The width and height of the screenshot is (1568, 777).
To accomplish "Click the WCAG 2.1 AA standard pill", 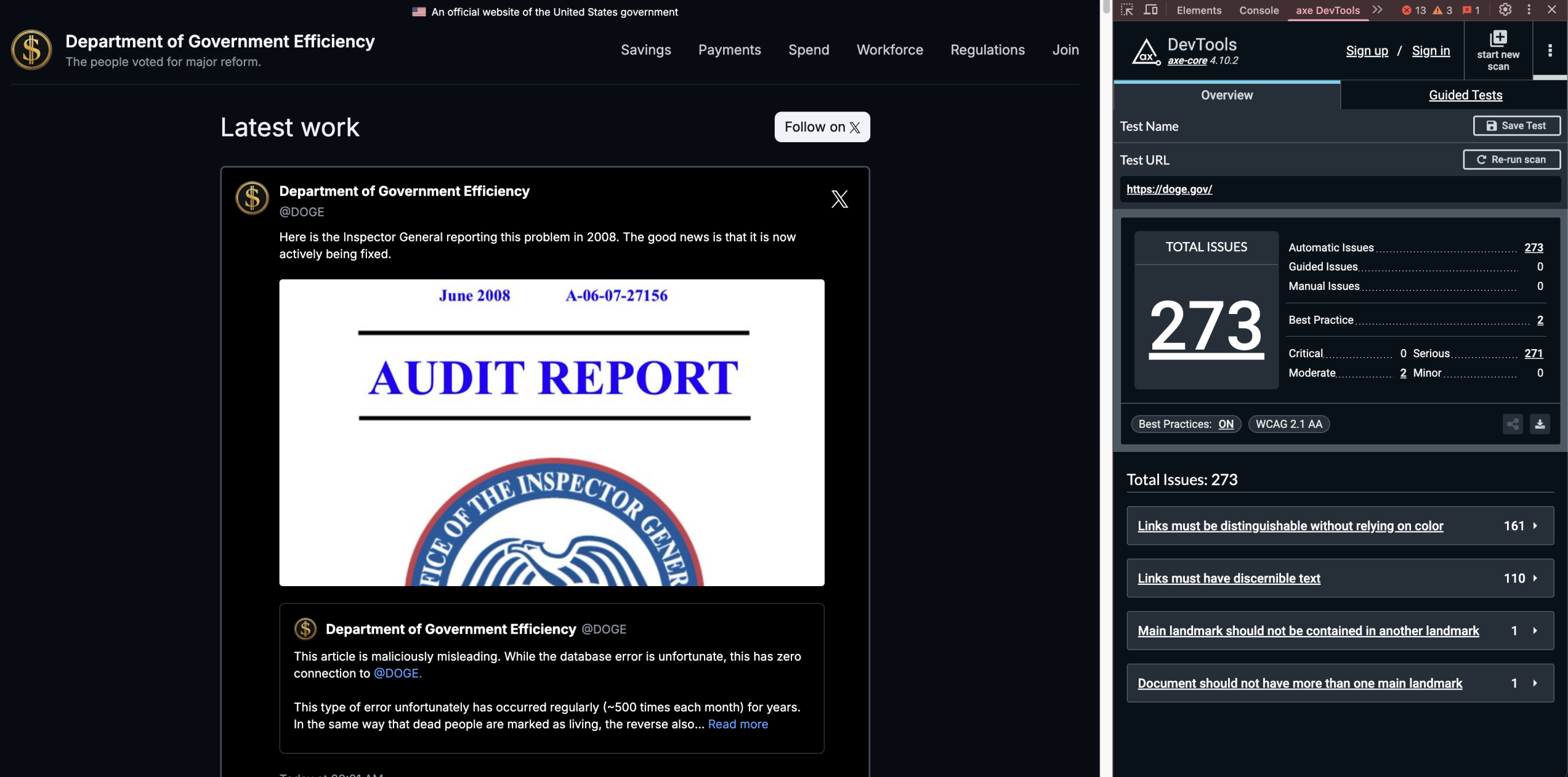I will click(1288, 424).
